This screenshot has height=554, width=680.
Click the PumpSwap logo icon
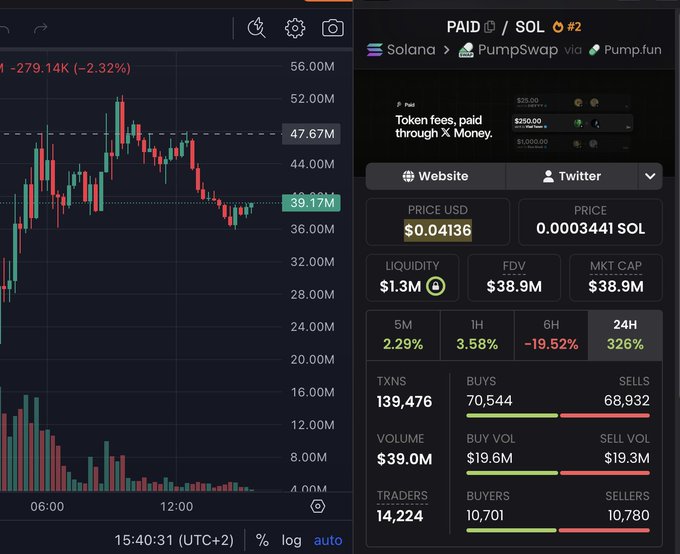tap(466, 50)
